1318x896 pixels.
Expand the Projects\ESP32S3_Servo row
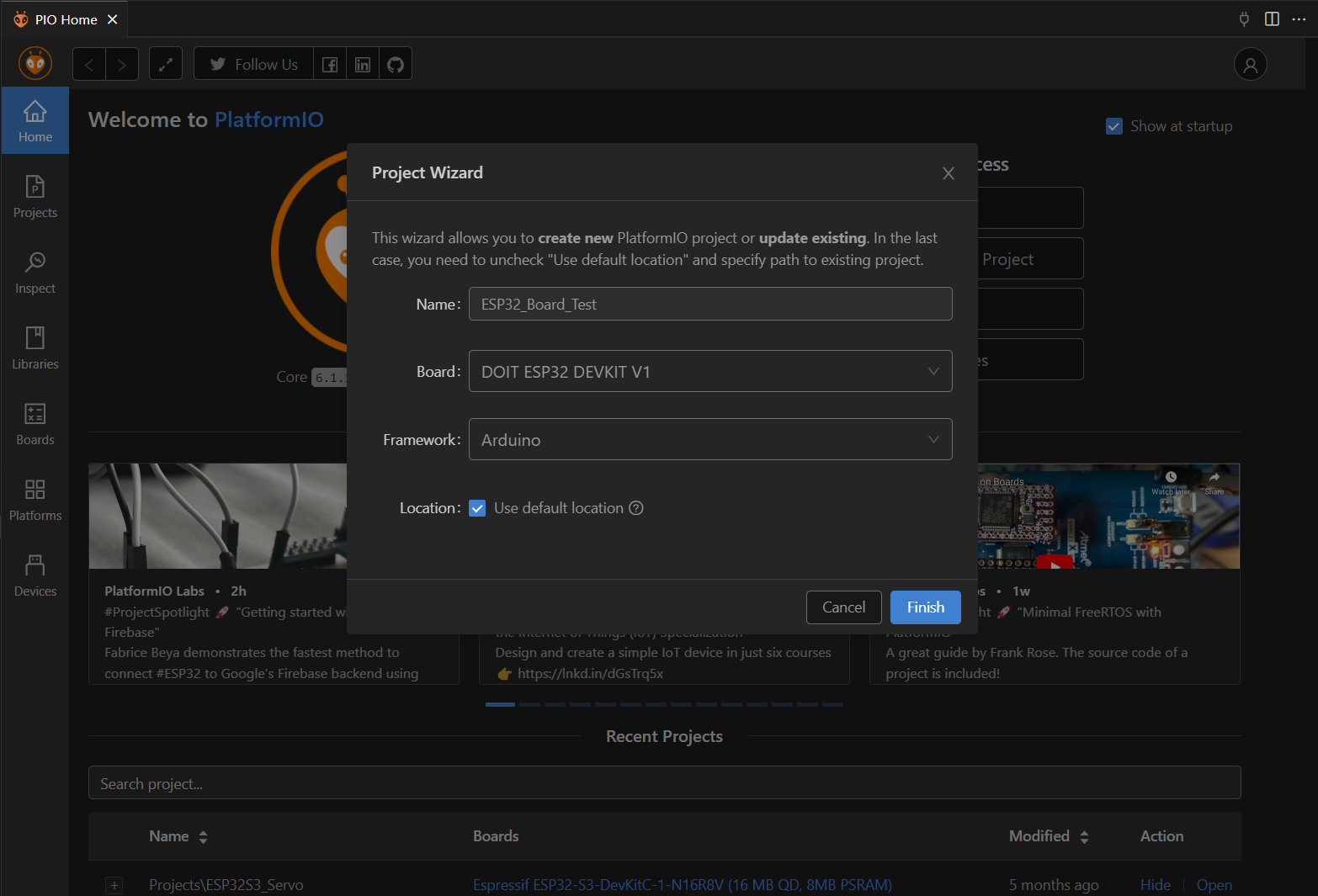(x=114, y=885)
